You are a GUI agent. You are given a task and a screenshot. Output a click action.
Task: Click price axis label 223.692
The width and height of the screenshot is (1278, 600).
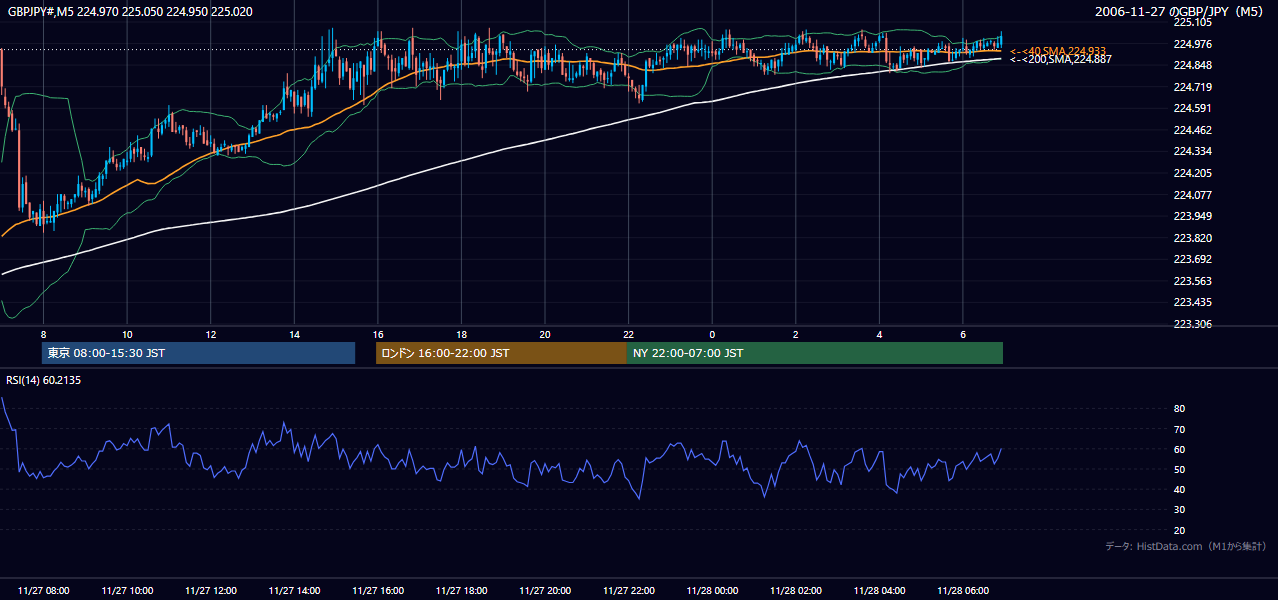(x=1192, y=259)
